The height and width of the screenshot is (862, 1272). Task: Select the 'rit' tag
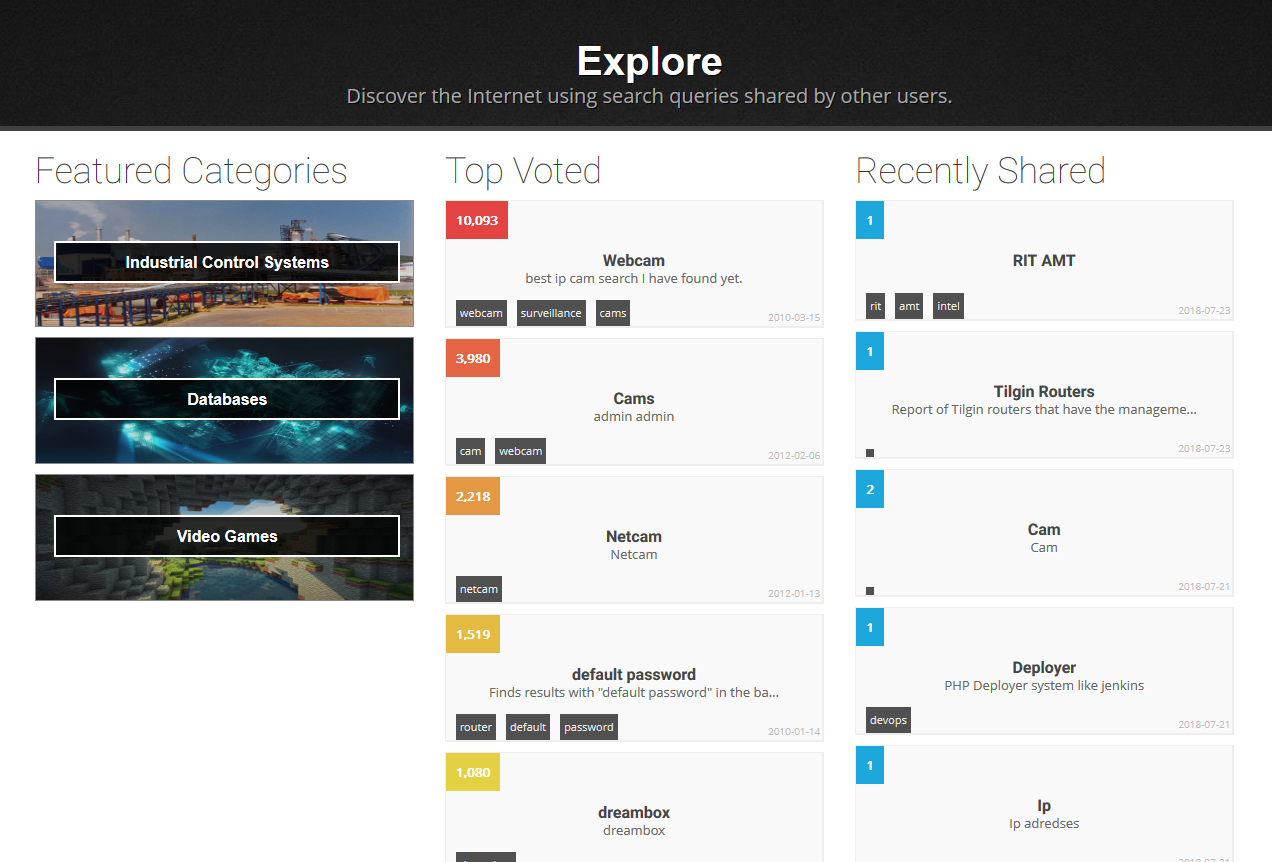coord(875,306)
